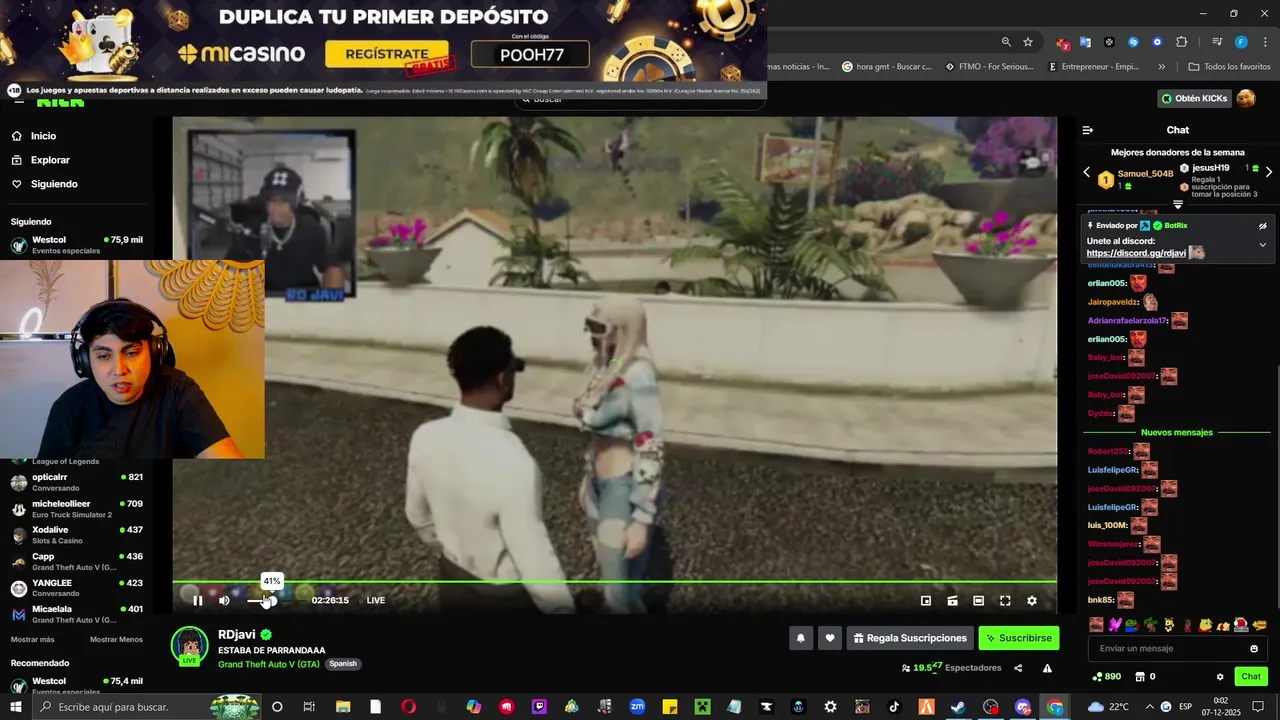The height and width of the screenshot is (720, 1280).
Task: Open the Entrepreneur bookmark
Action: tap(1093, 67)
